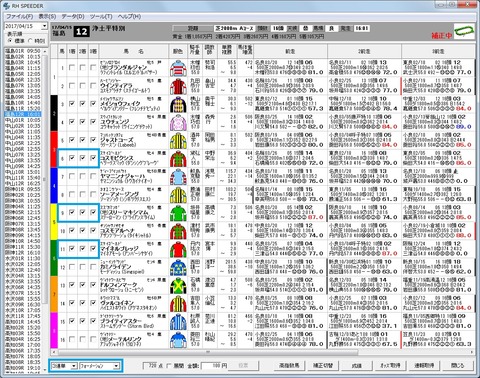Click pink silks icon for horse 4 ユウチェンジ
The image size is (480, 378).
coord(178,122)
